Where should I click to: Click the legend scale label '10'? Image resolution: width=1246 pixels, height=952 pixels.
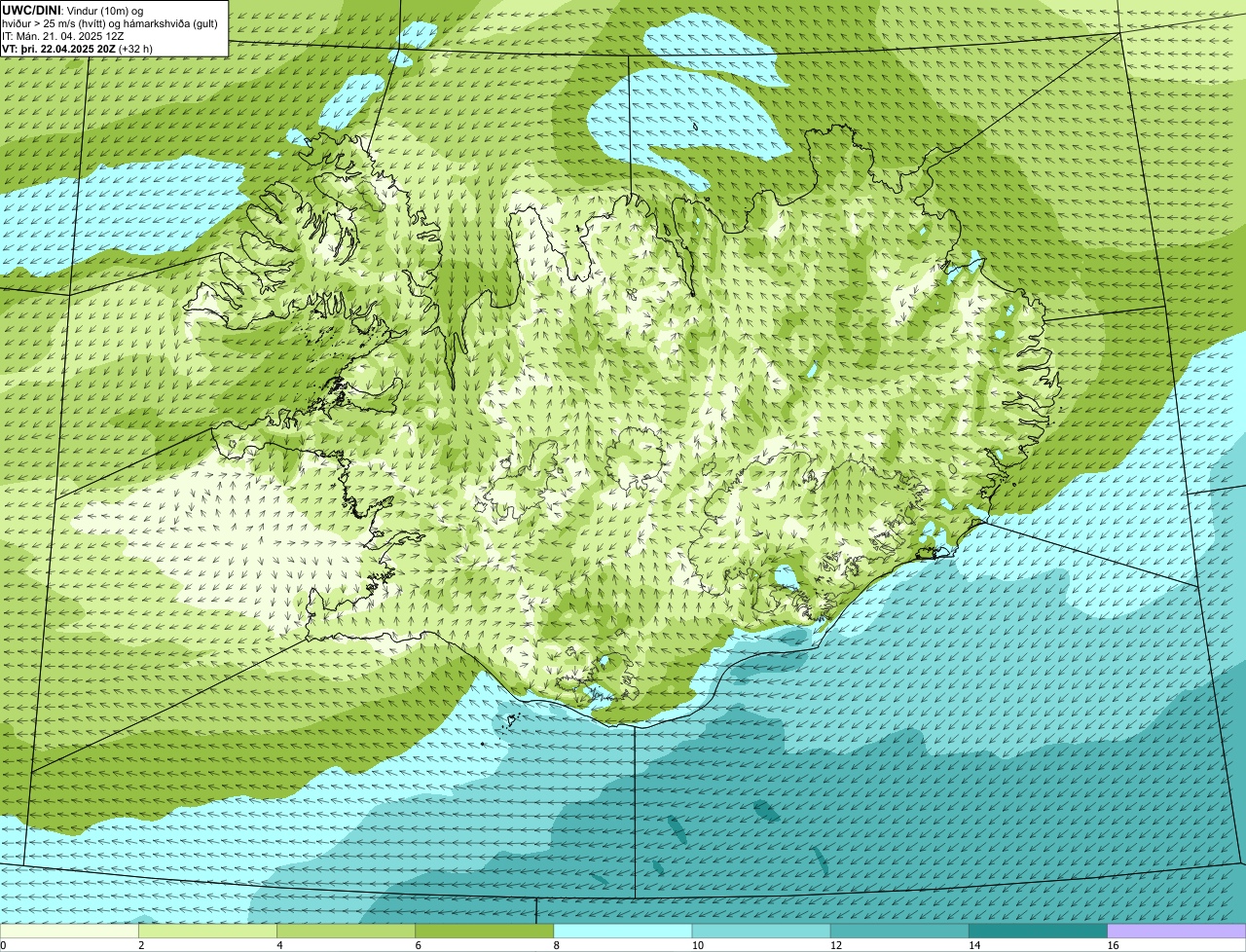(x=697, y=945)
